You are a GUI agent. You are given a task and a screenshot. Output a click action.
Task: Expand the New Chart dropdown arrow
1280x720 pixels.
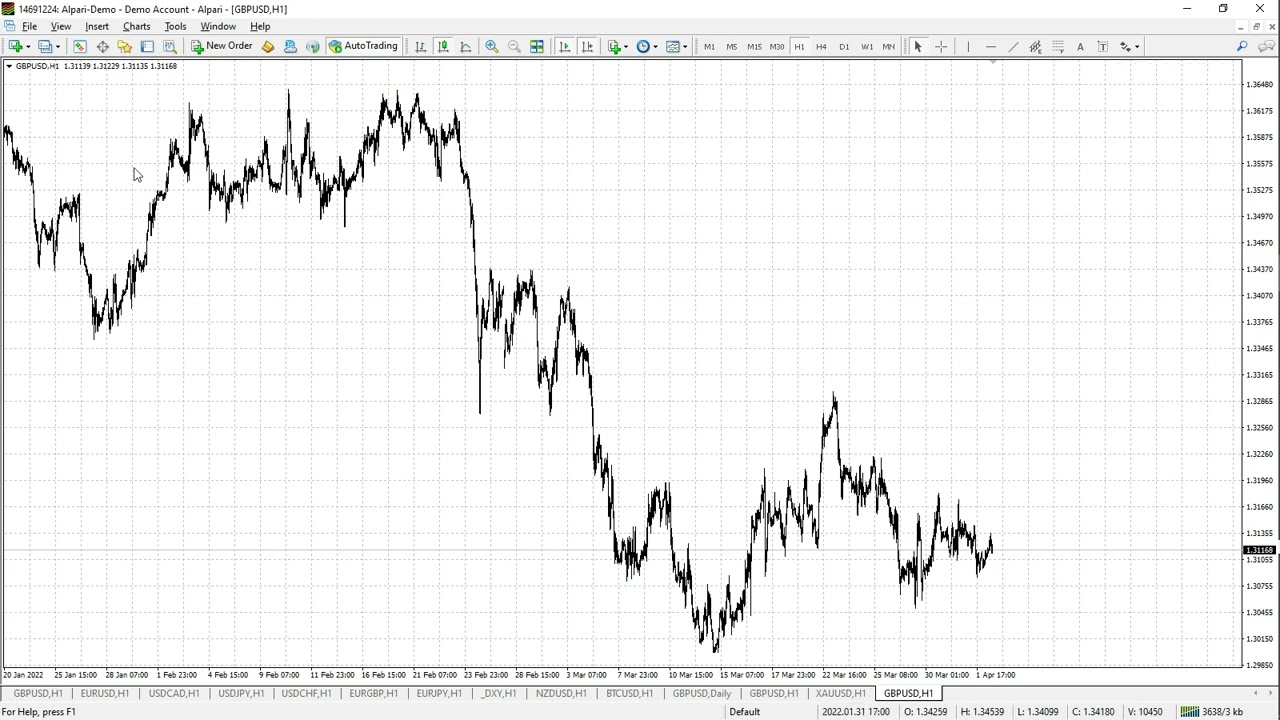click(x=28, y=46)
